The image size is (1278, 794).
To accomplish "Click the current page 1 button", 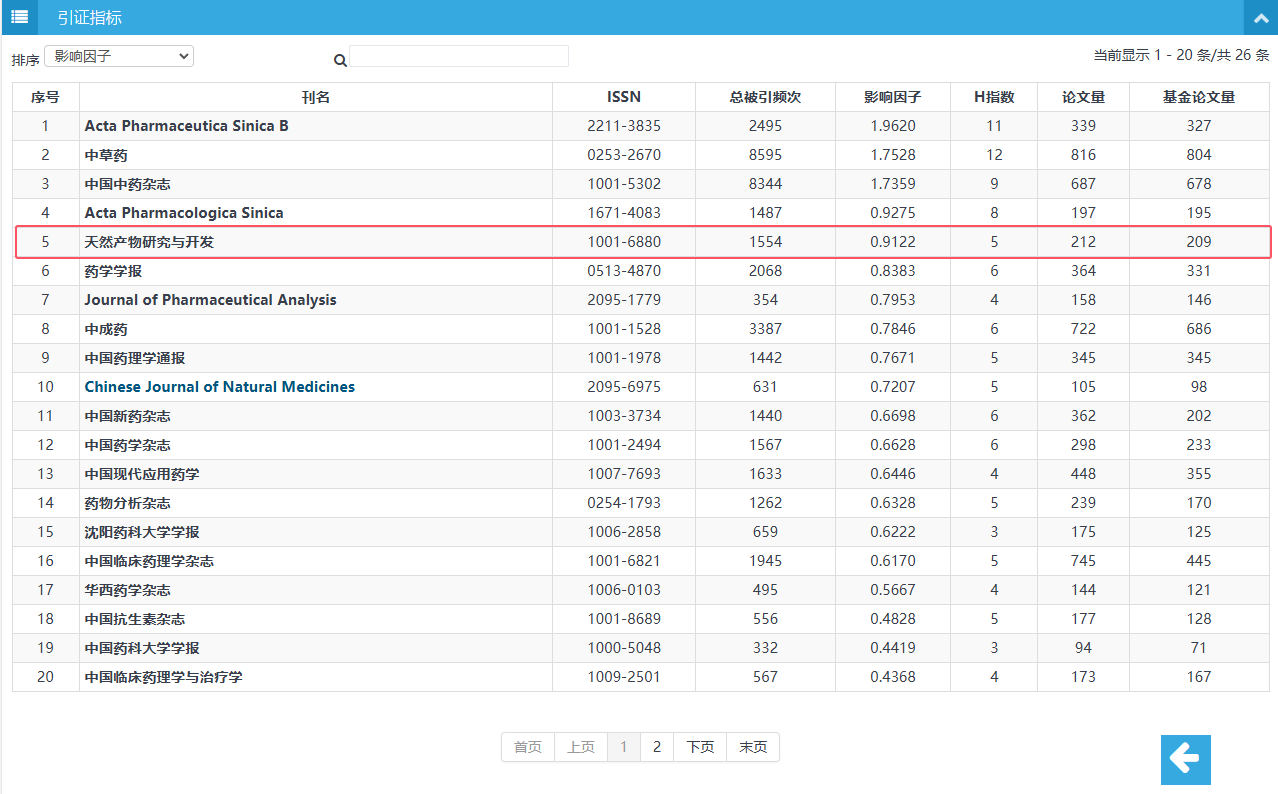I will 624,747.
